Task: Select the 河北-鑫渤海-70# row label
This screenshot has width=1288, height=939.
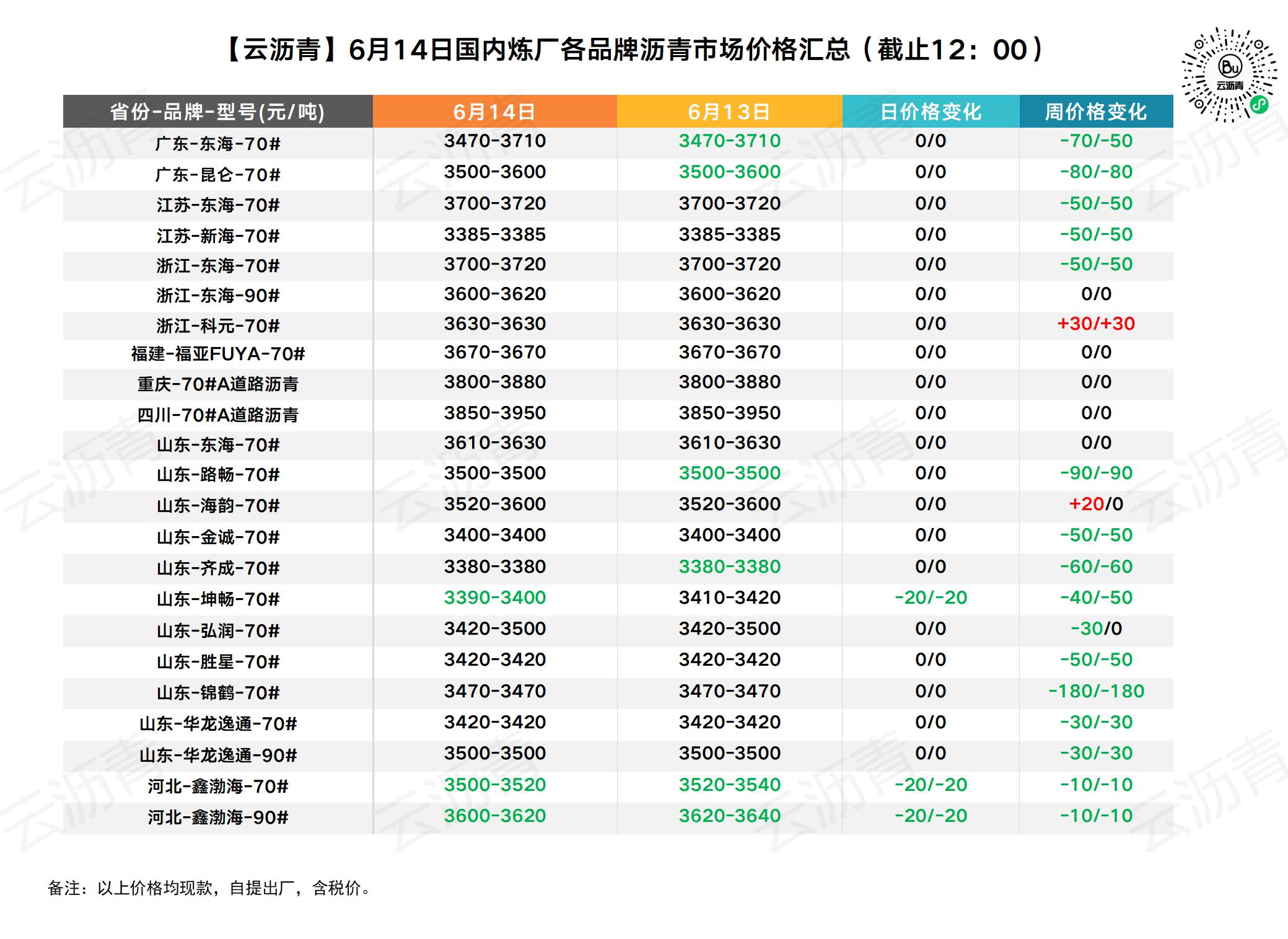Action: click(217, 787)
